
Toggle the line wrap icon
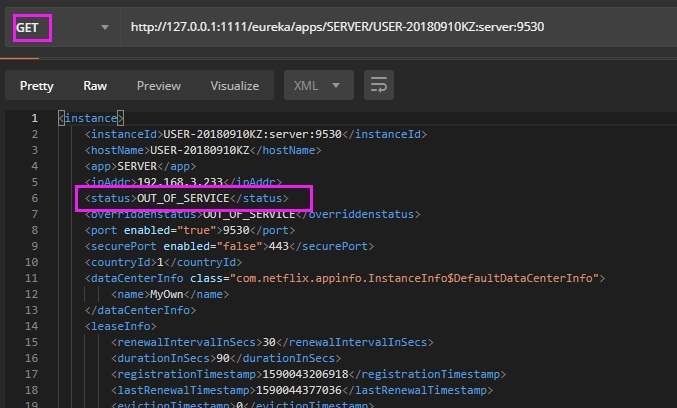(x=379, y=85)
